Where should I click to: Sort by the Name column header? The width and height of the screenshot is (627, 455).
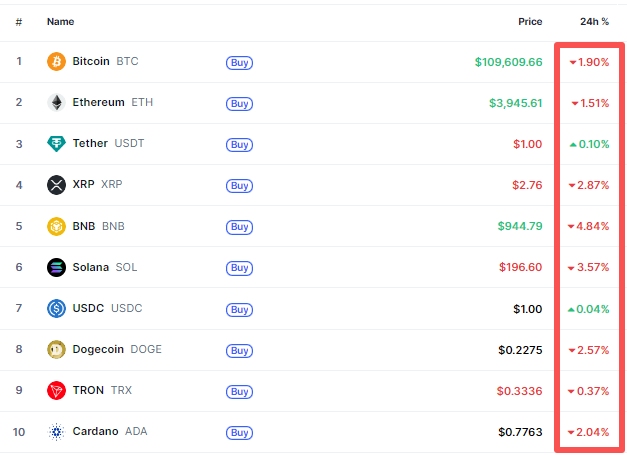(60, 21)
